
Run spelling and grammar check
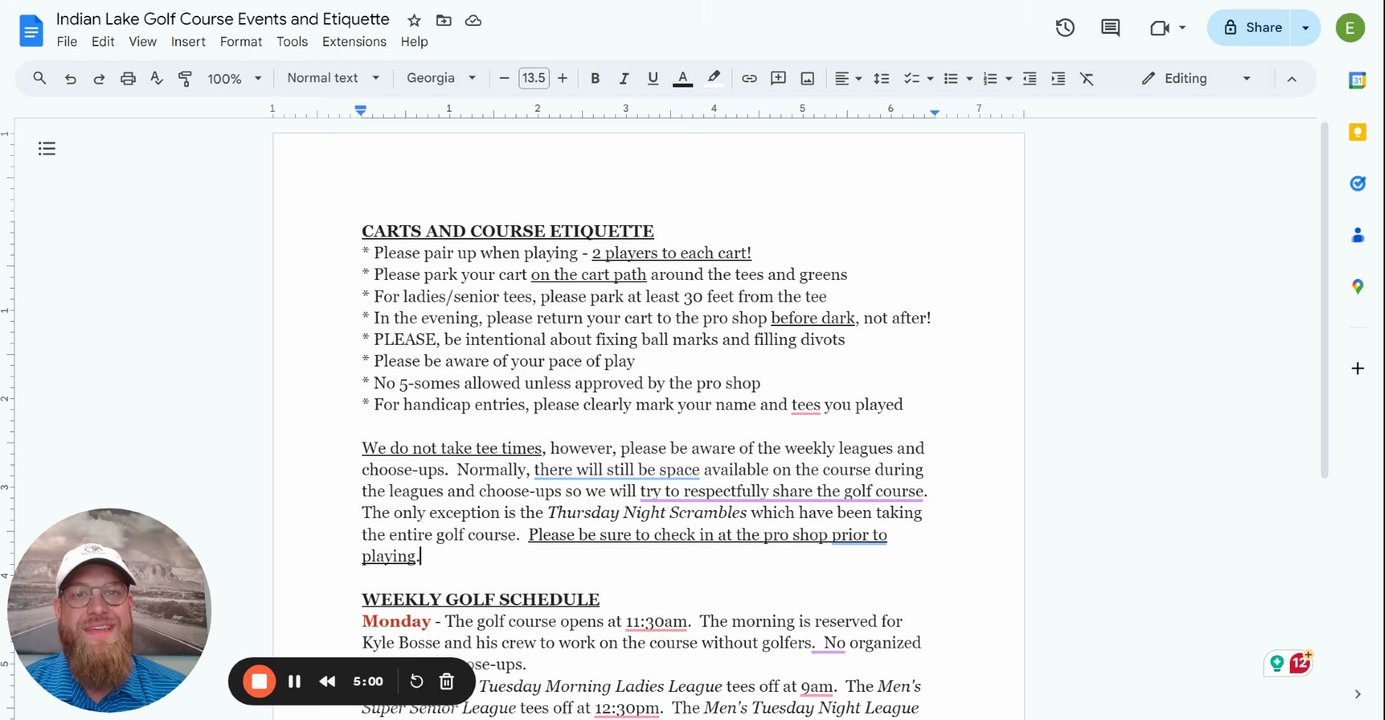pos(156,78)
